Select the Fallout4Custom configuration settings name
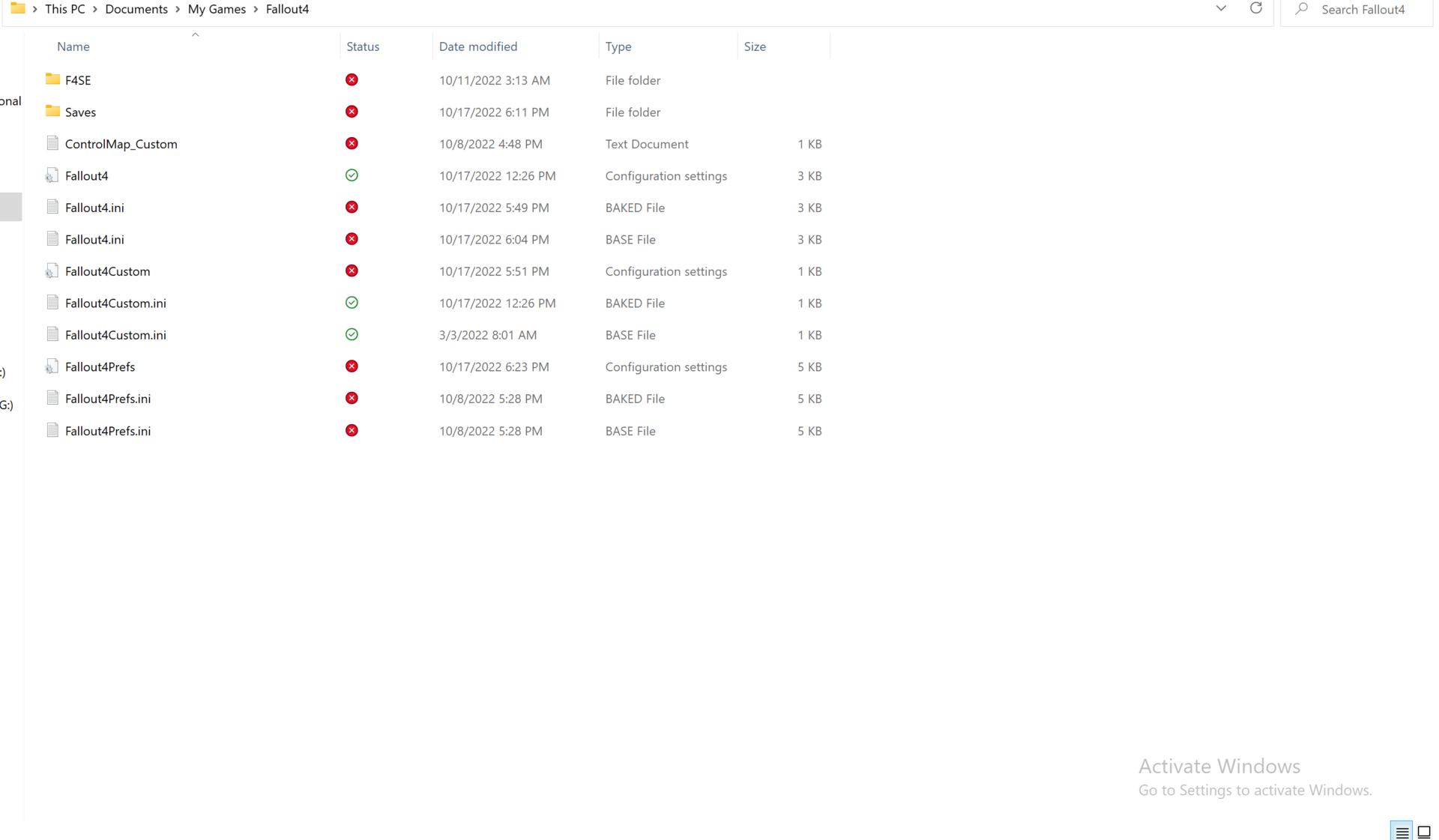 (108, 271)
